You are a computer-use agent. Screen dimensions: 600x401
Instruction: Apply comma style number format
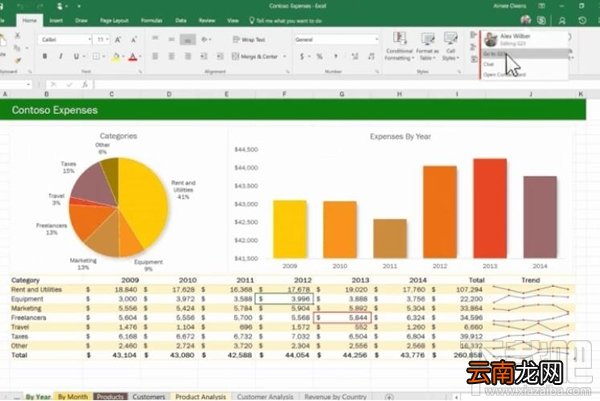pyautogui.click(x=336, y=57)
